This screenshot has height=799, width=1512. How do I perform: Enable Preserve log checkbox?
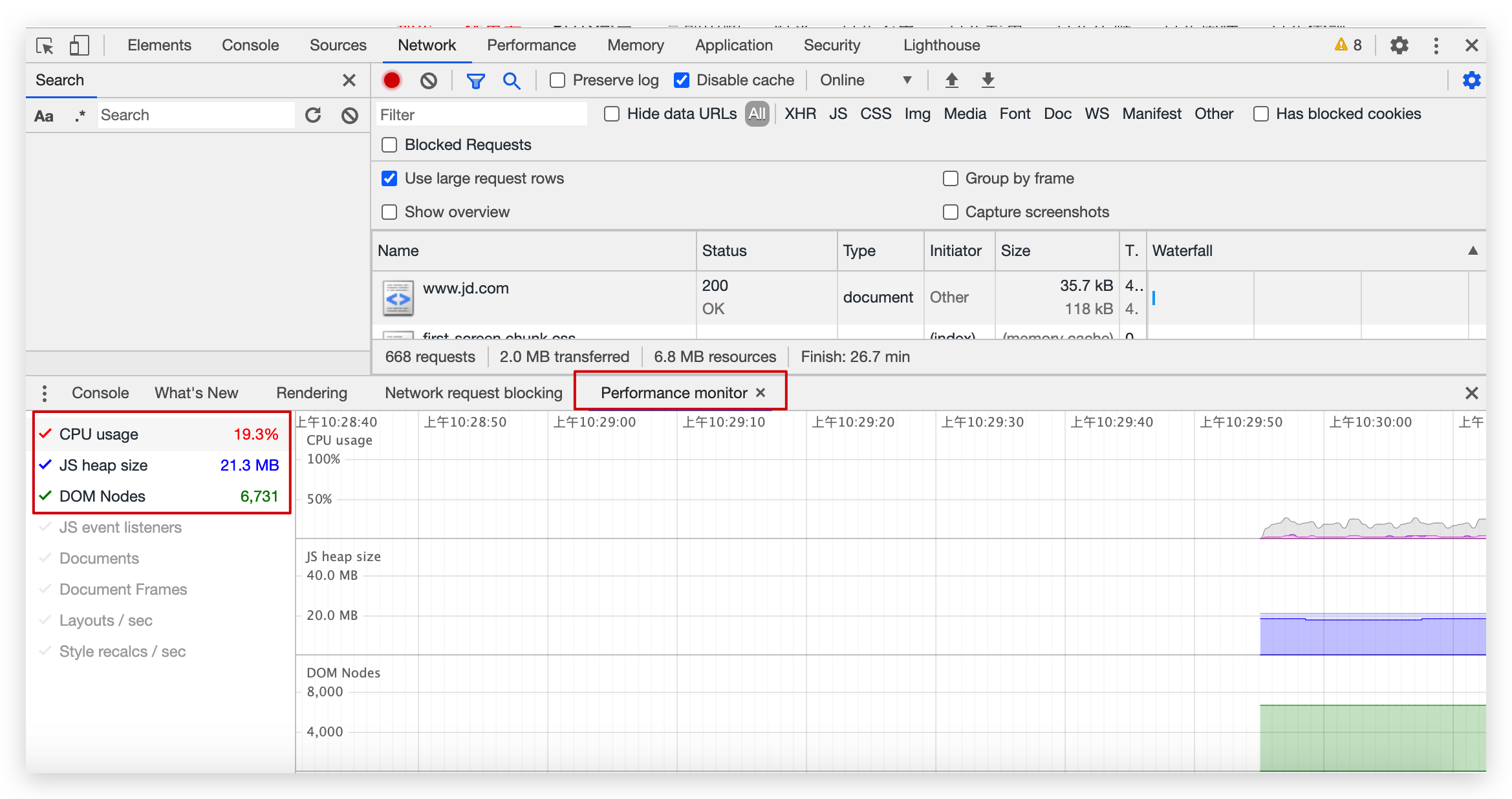557,80
